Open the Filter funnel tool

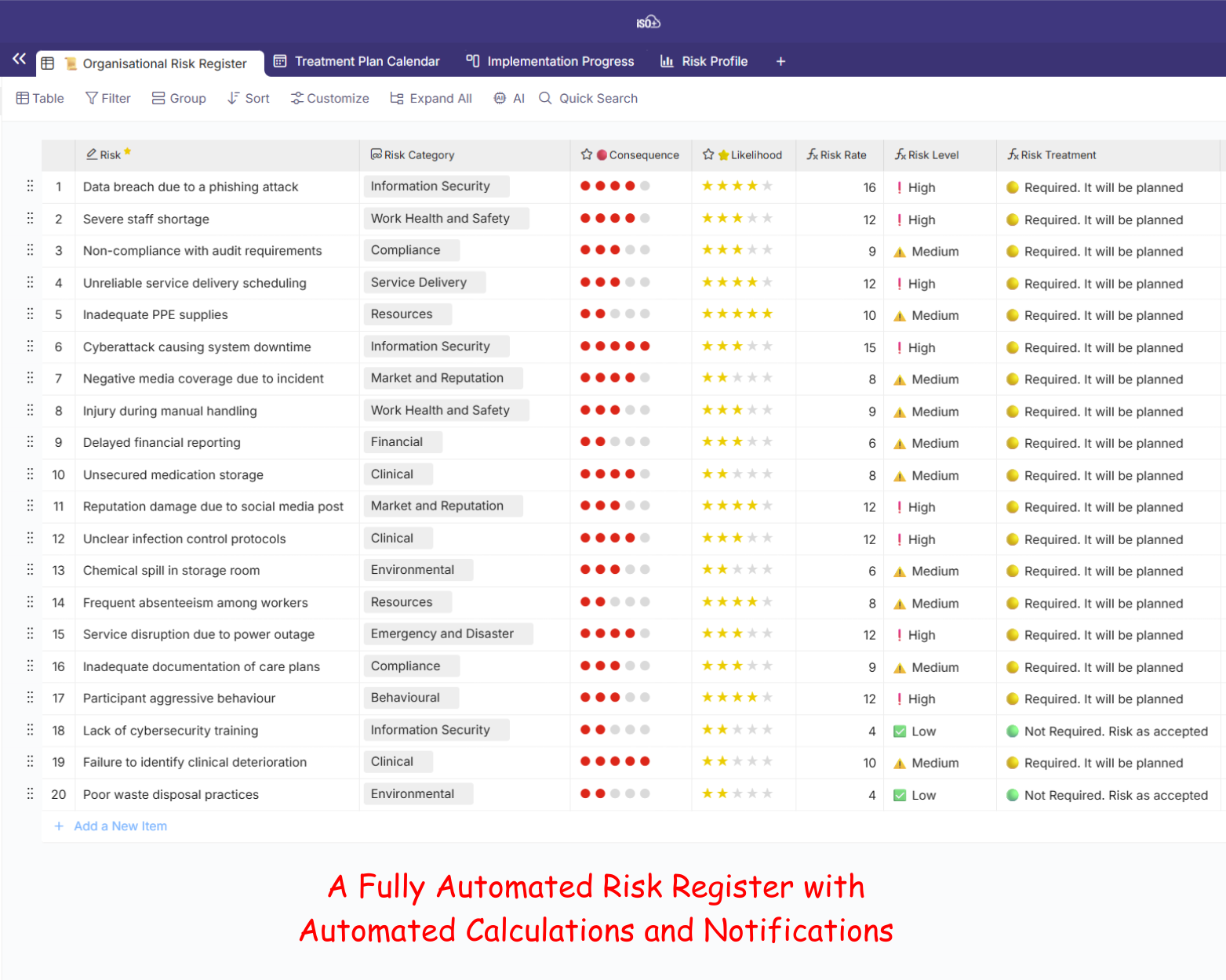108,98
